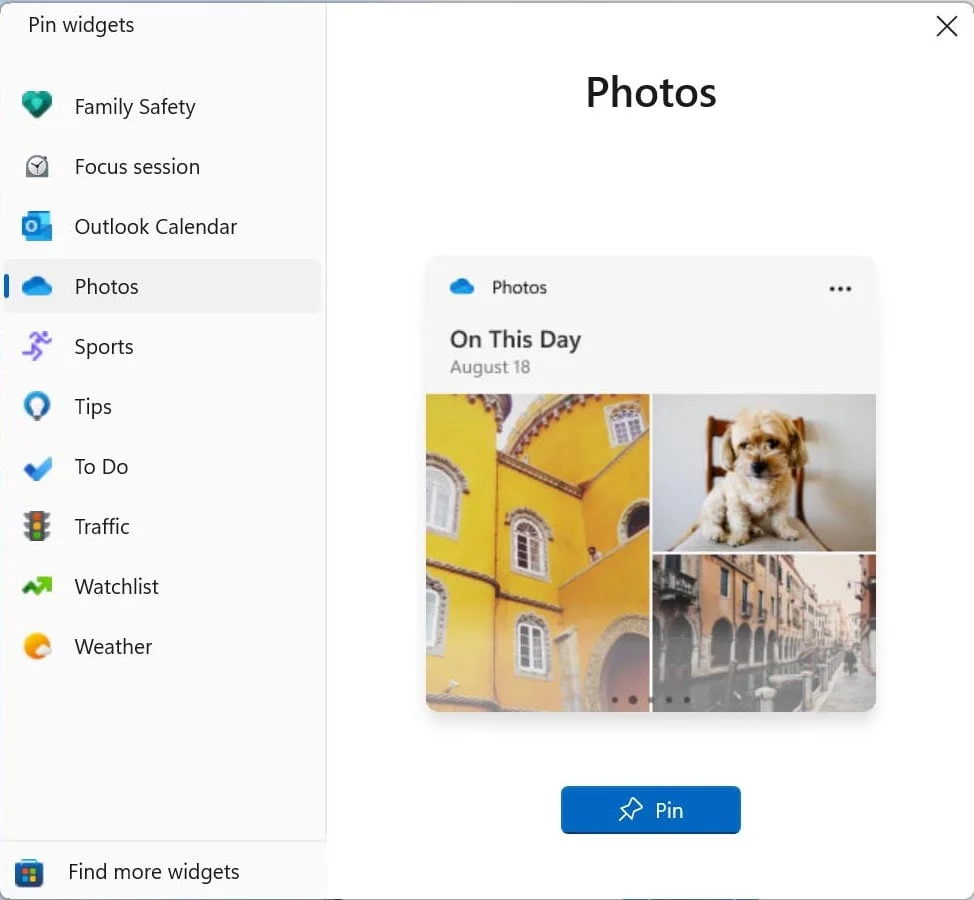Click the Weather sun icon
This screenshot has height=900, width=974.
point(37,646)
